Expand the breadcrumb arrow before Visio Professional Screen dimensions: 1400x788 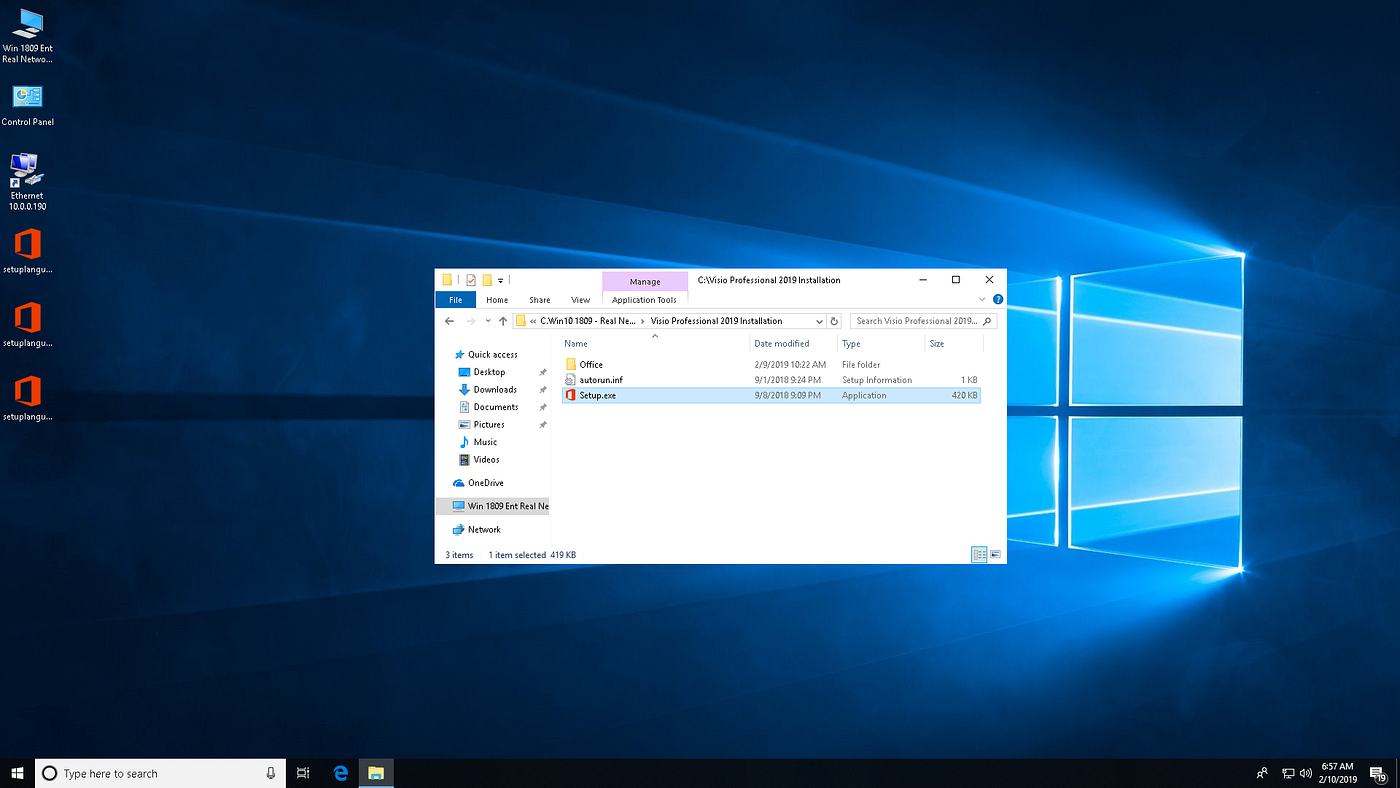click(643, 321)
